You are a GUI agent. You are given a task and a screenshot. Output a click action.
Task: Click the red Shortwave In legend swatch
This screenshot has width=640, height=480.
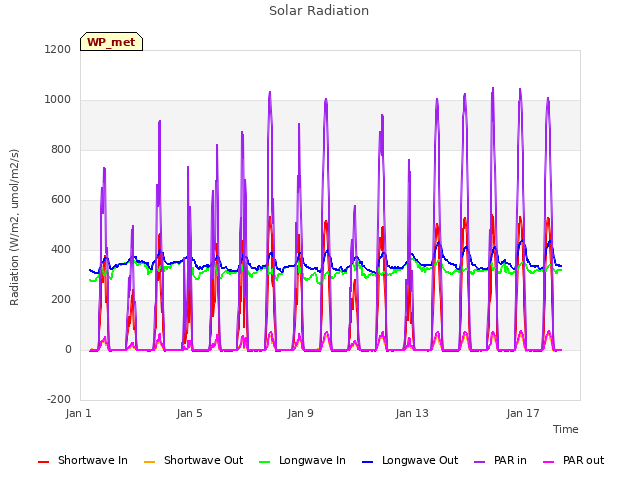point(44,462)
